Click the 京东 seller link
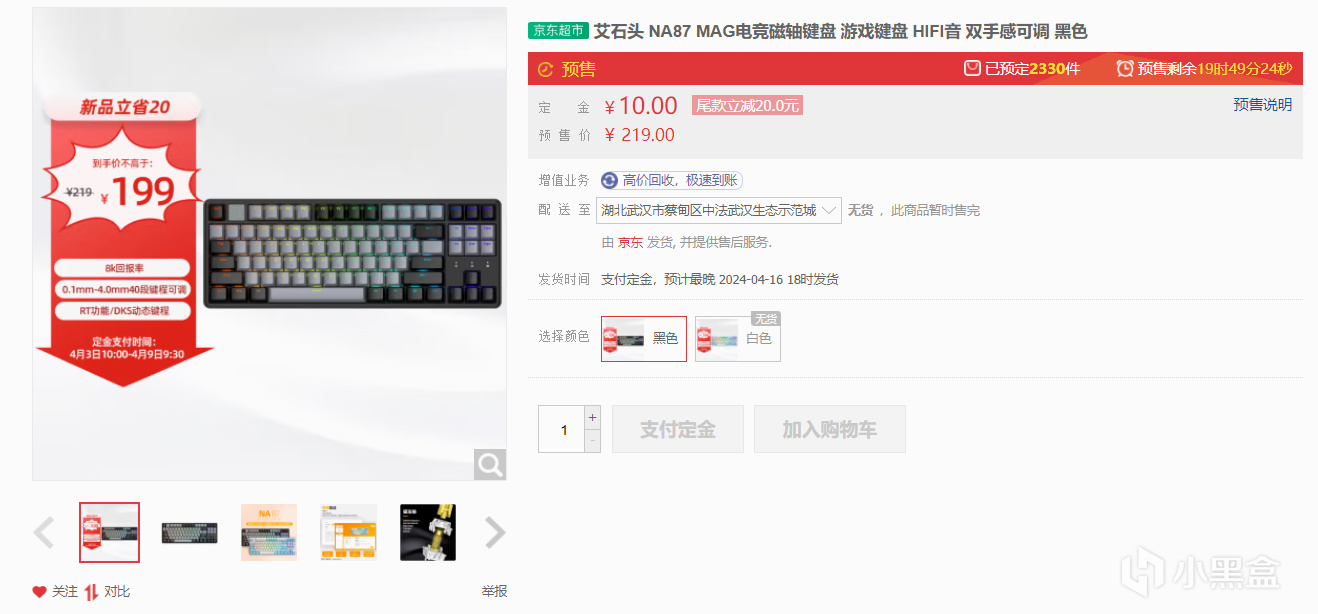The width and height of the screenshot is (1318, 614). [x=630, y=242]
